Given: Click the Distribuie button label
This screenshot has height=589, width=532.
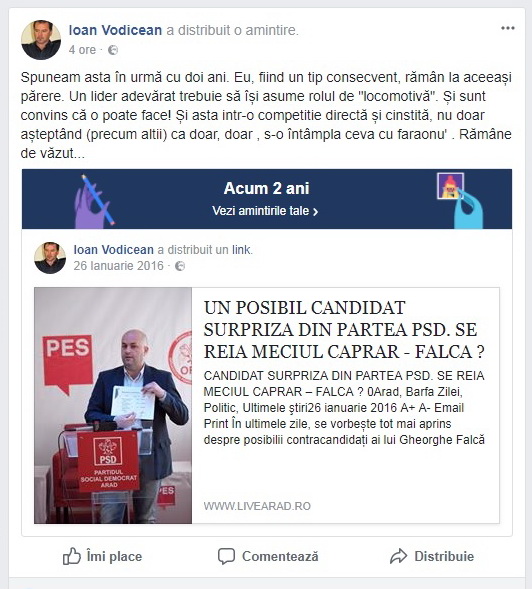Looking at the screenshot, I should coord(444,556).
